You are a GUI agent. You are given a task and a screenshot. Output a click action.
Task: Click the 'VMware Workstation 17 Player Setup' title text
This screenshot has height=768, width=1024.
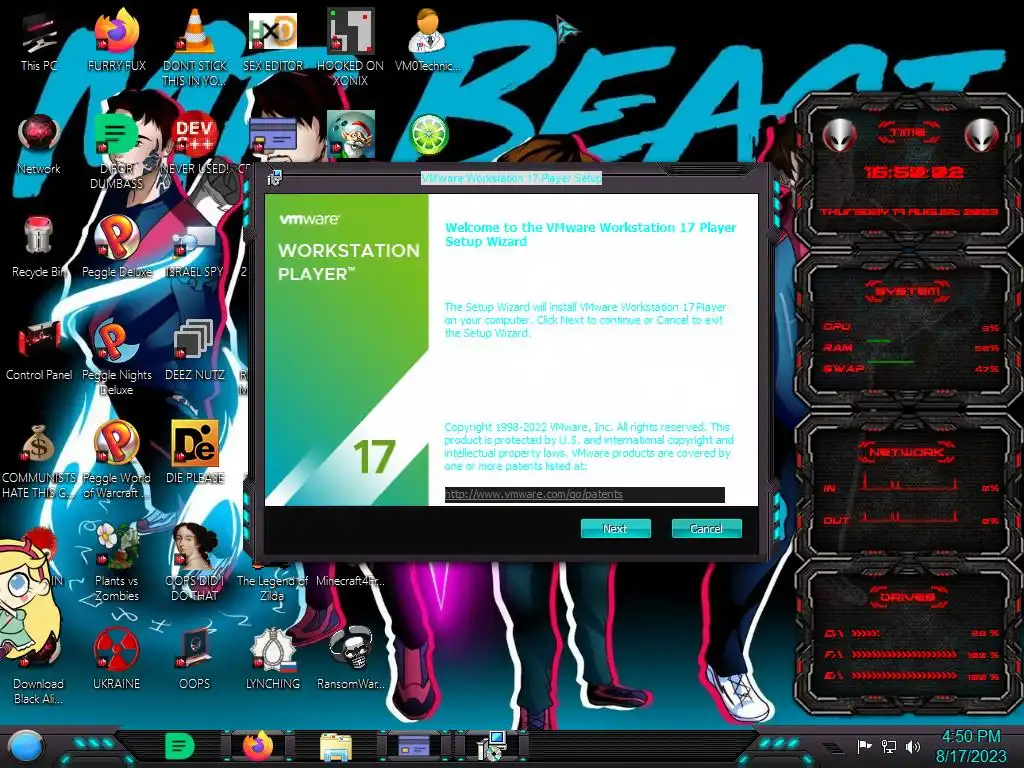pos(511,178)
